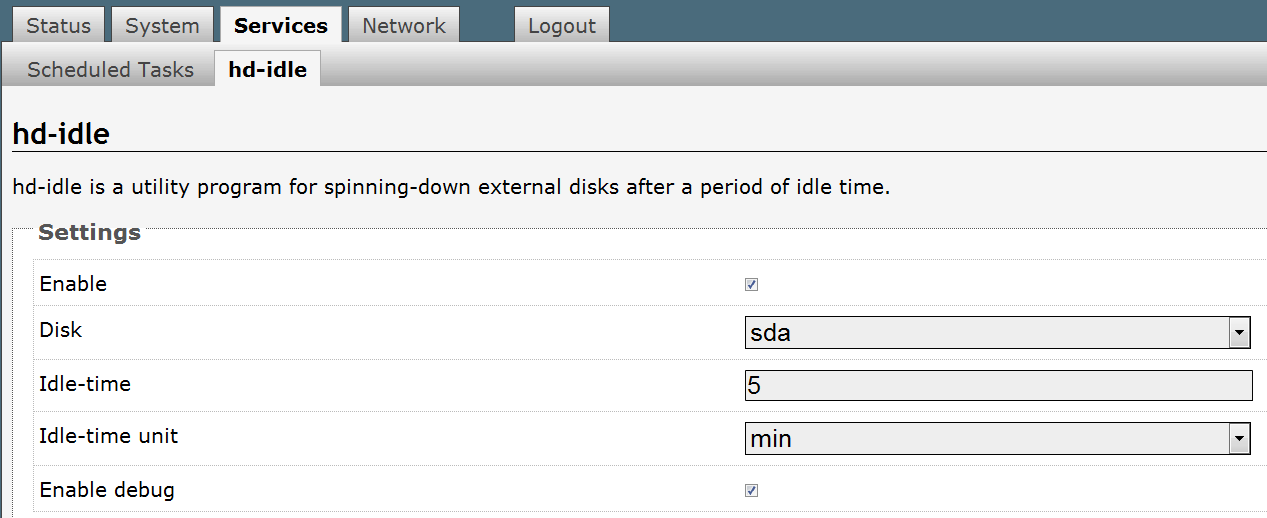Switch to the System tab
This screenshot has width=1267, height=518.
(x=162, y=26)
